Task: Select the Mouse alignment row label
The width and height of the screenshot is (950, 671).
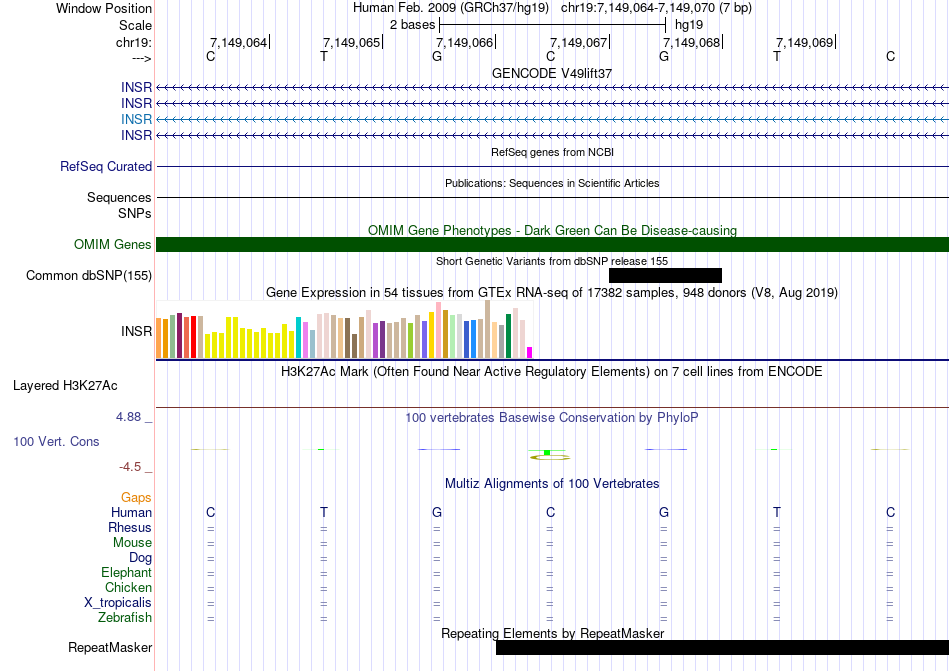Action: [132, 543]
